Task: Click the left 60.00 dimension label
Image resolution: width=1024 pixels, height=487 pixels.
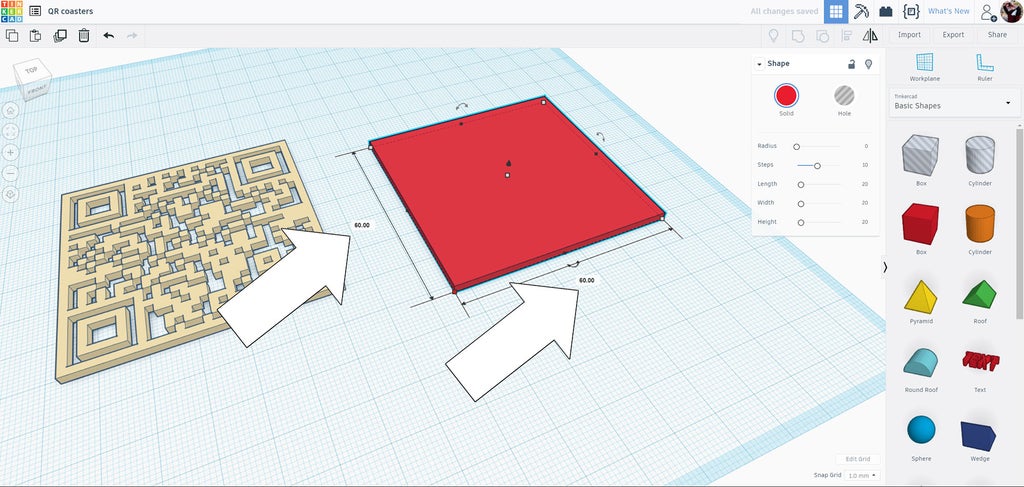Action: tap(362, 225)
